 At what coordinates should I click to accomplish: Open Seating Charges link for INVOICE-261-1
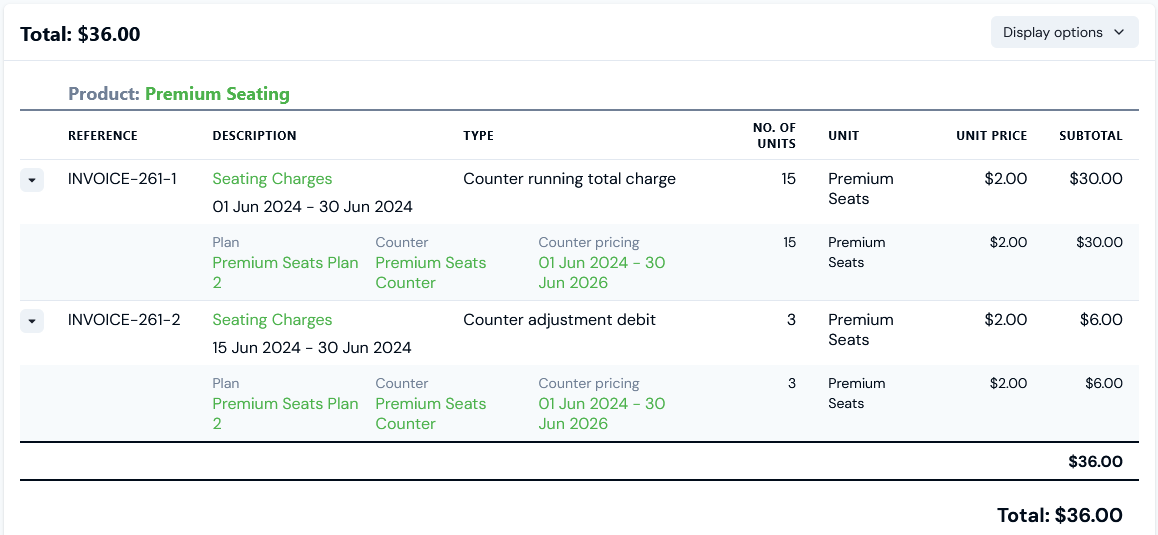pos(272,179)
